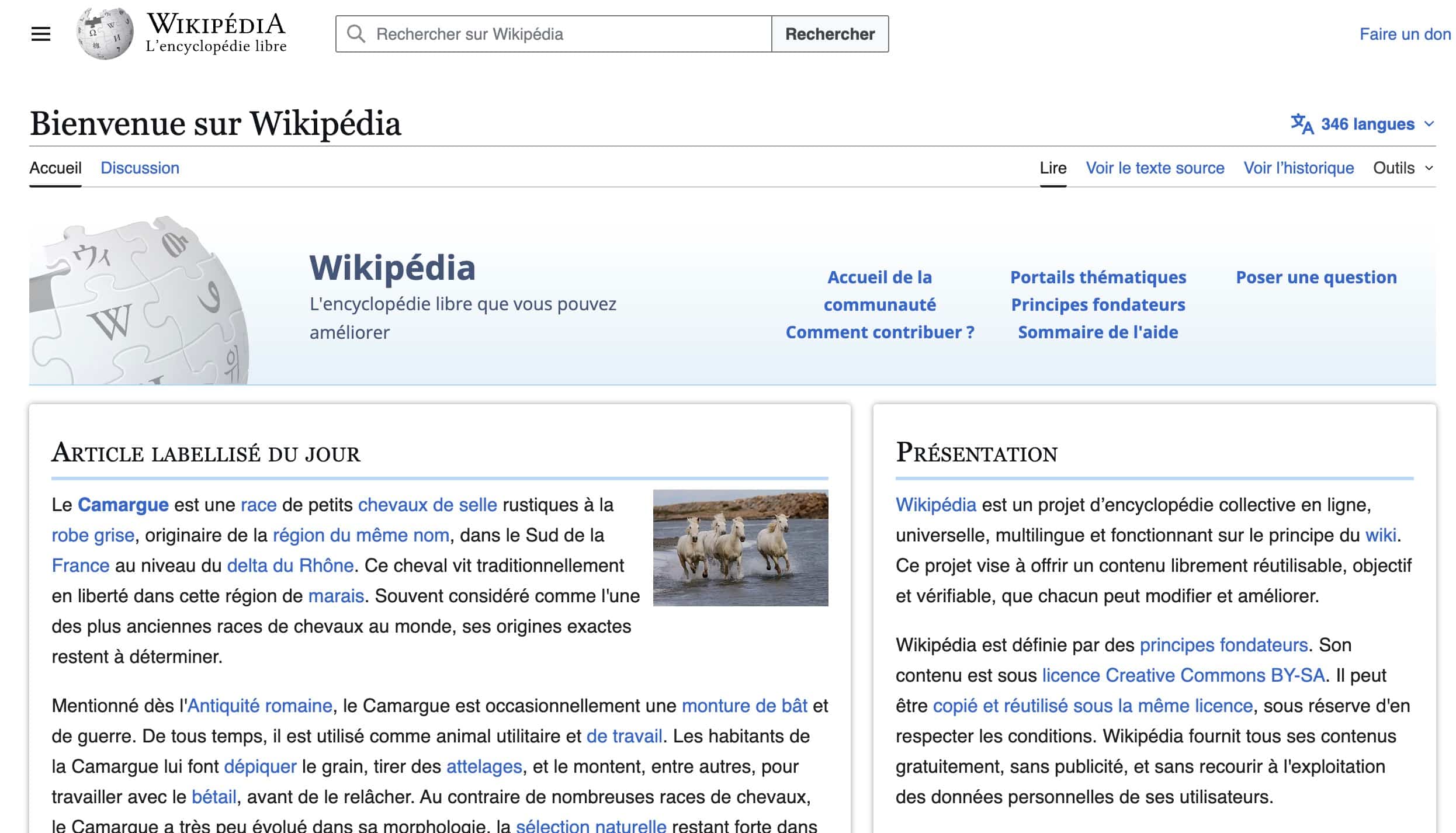Open Wikipédia link in Présentation box
1456x833 pixels.
pyautogui.click(x=936, y=505)
